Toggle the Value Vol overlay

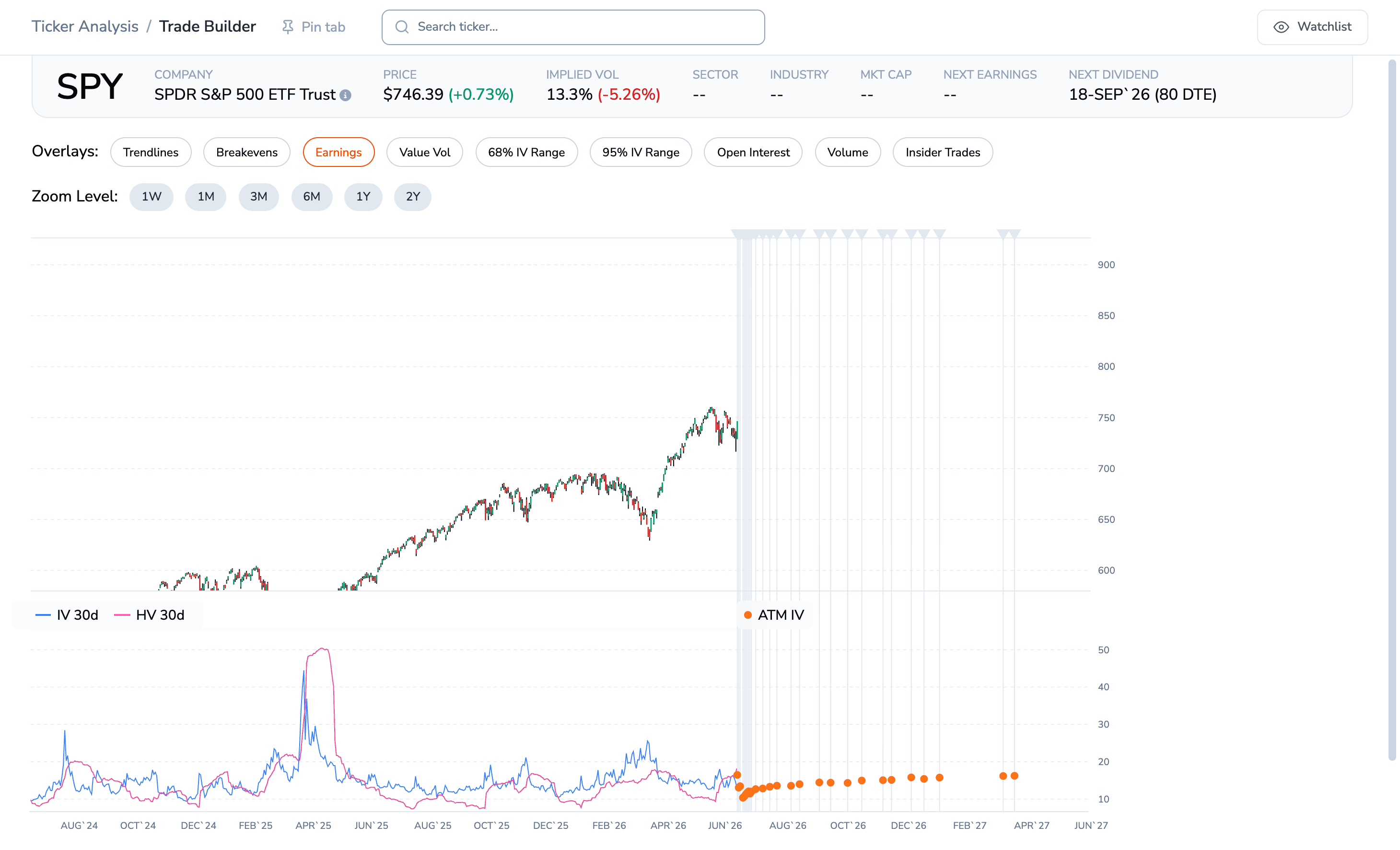click(x=424, y=153)
